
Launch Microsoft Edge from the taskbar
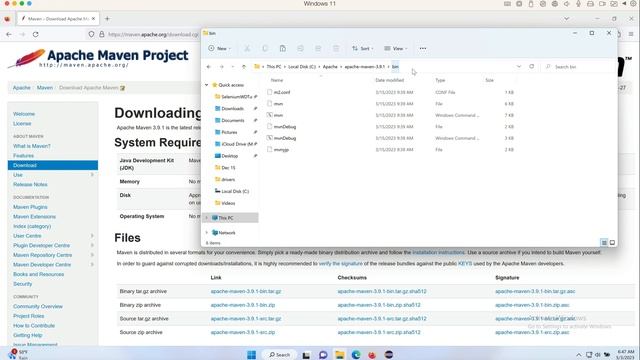pyautogui.click(x=356, y=355)
